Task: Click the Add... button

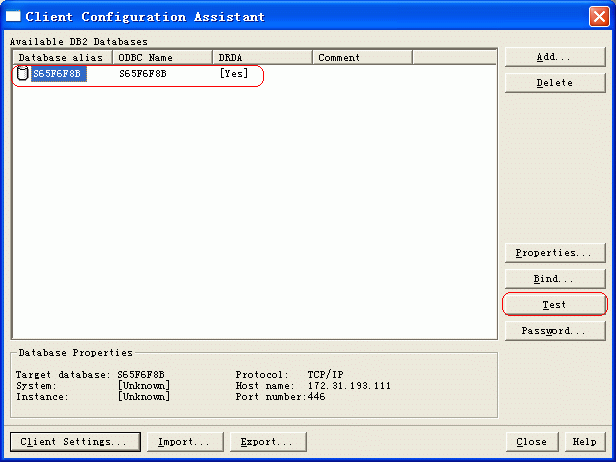Action: (x=554, y=57)
